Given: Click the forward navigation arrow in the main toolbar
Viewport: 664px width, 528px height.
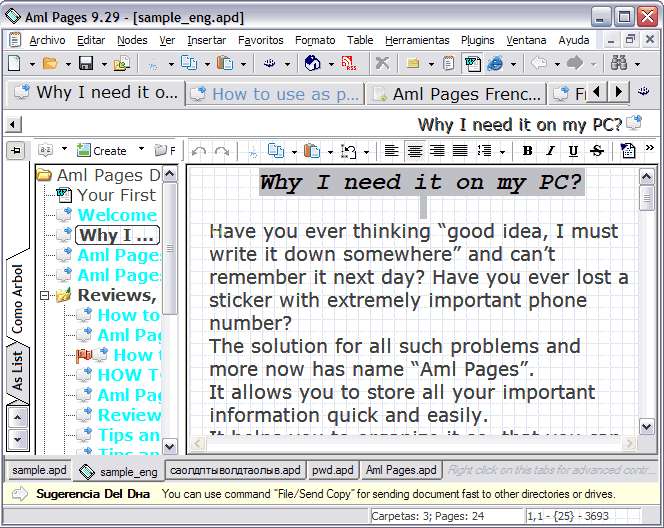Looking at the screenshot, I should point(575,64).
